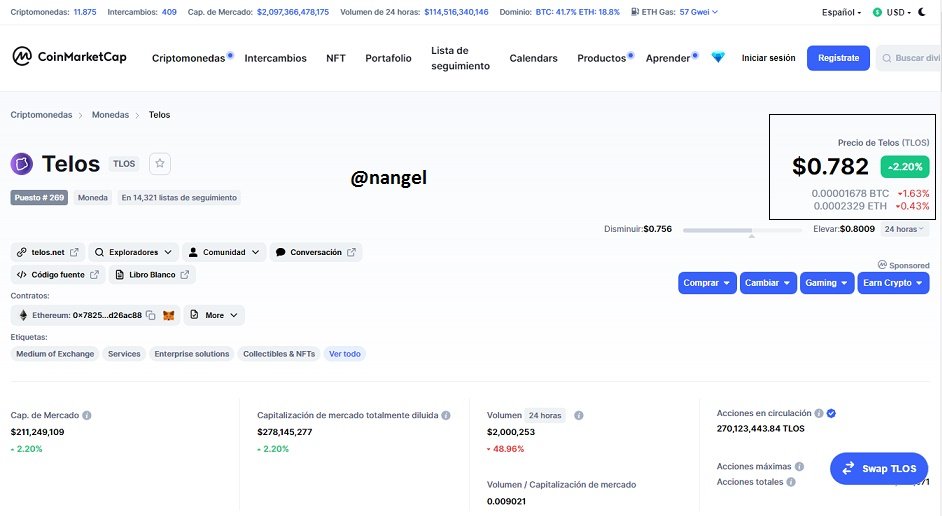Open the Libro Blanco link
This screenshot has height=516, width=942.
152,275
